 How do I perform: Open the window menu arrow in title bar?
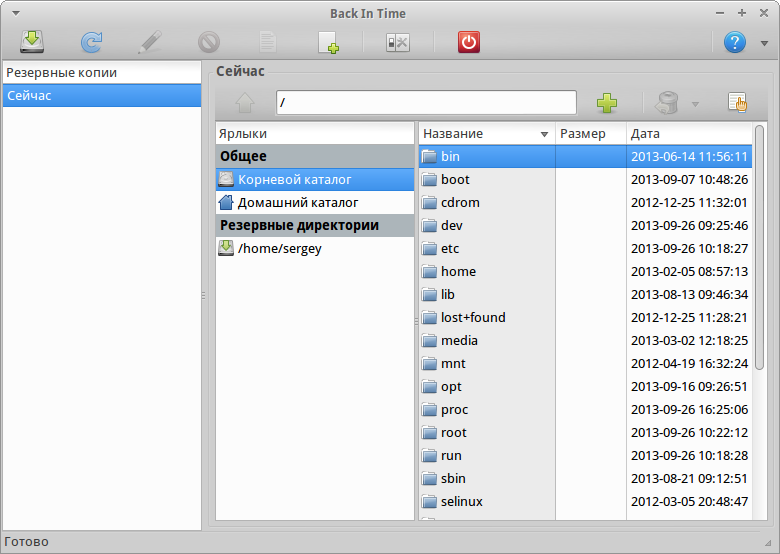tap(14, 13)
